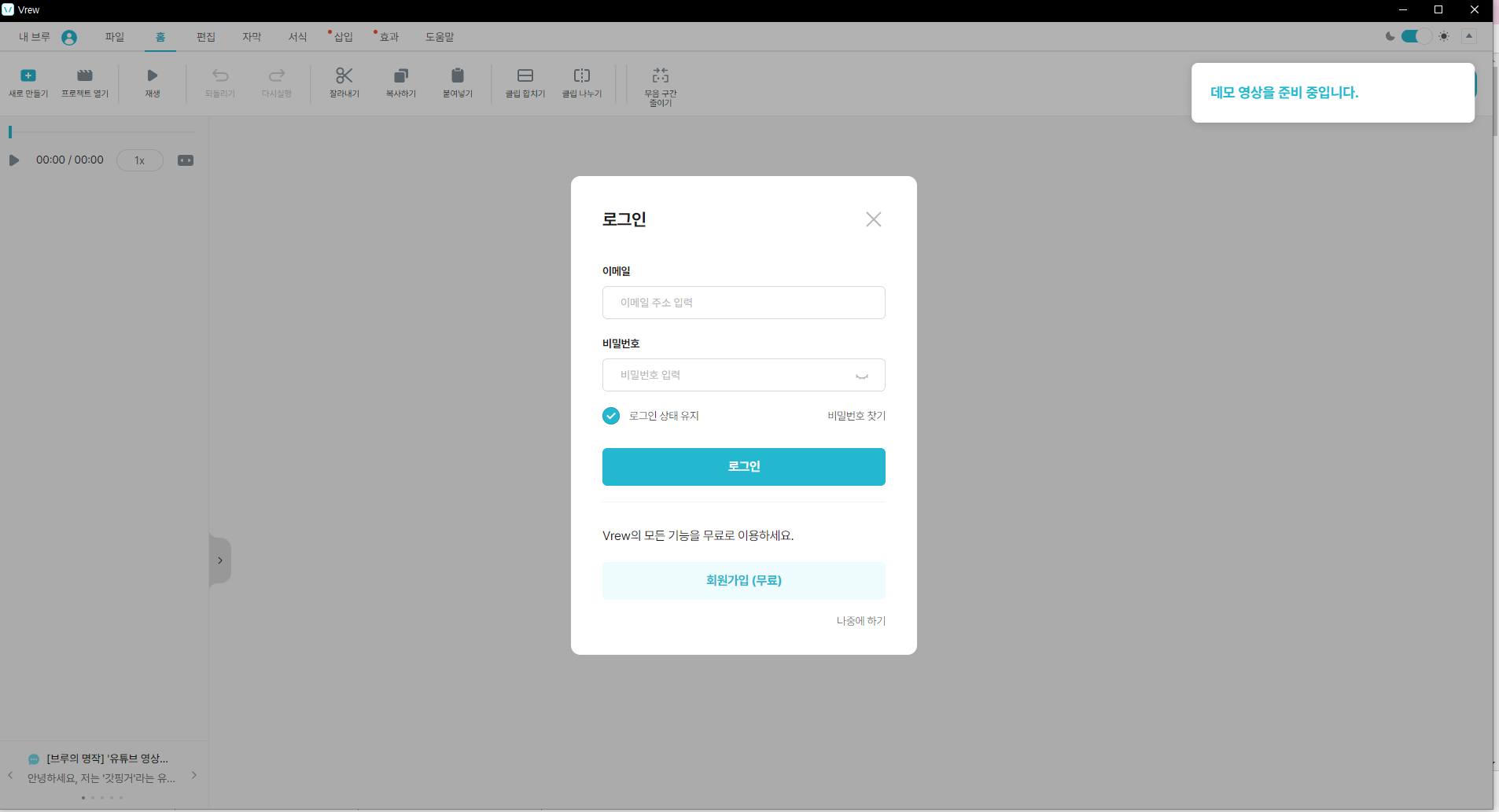Collapse the ribbon with the up arrow
Image resolution: width=1499 pixels, height=812 pixels.
coord(1469,36)
